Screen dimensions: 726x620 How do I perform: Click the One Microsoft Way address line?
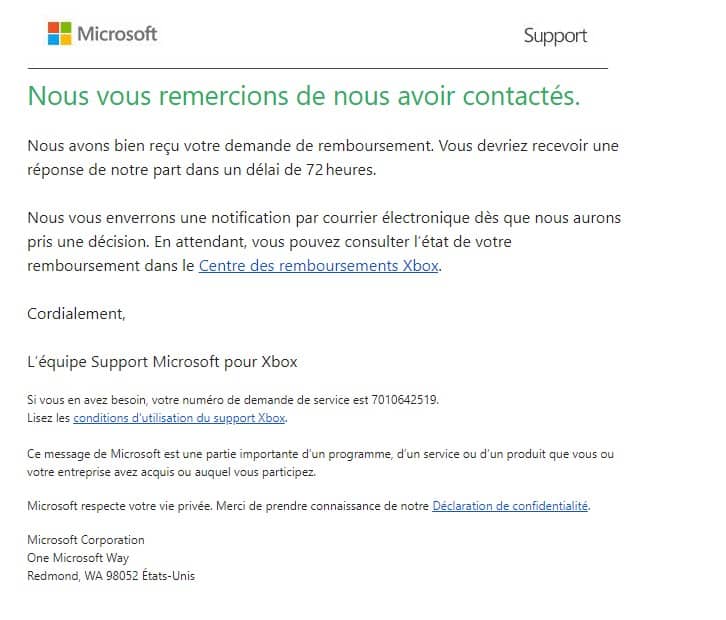pos(78,558)
